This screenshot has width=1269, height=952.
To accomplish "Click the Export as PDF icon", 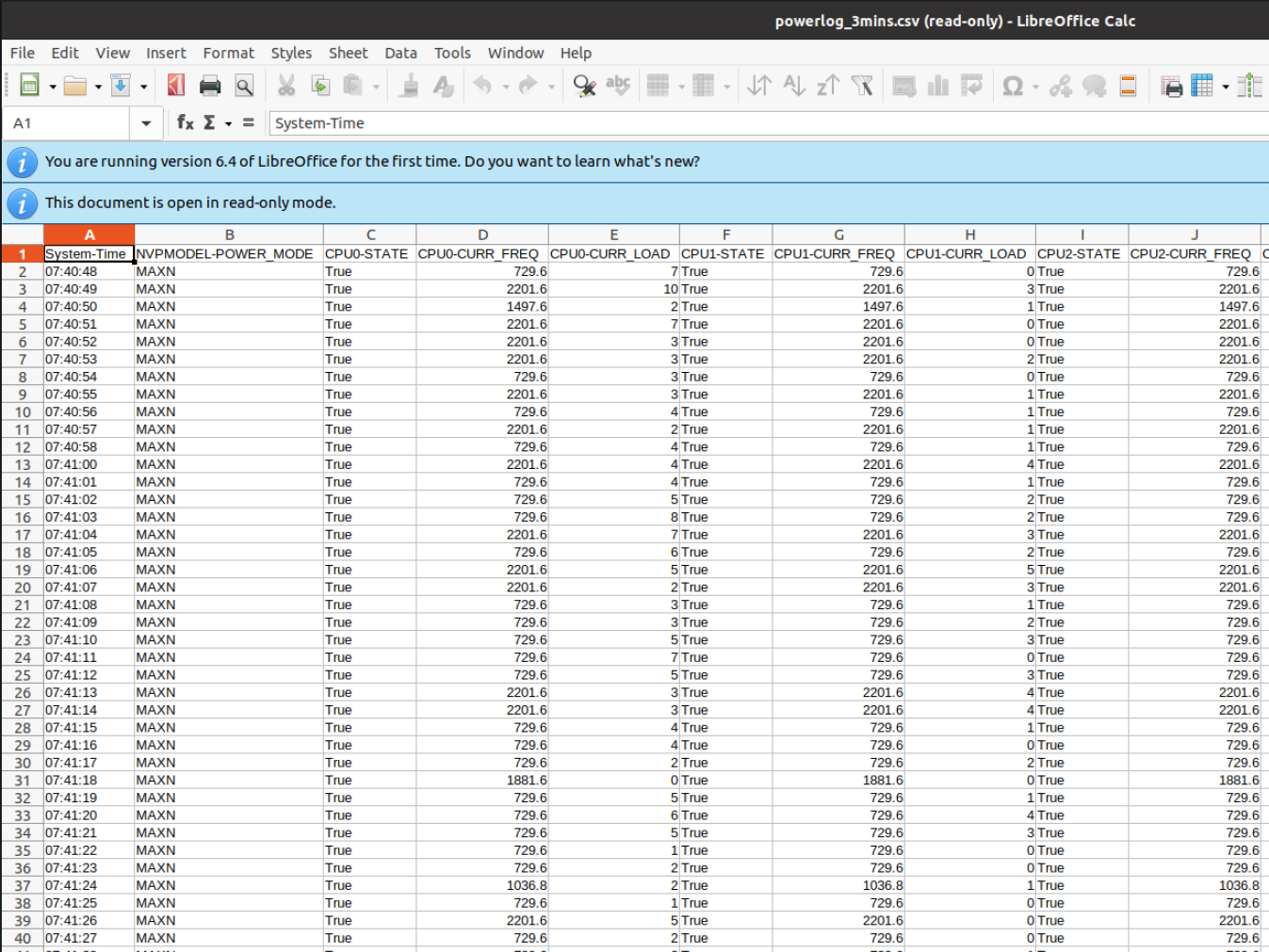I will 175,86.
